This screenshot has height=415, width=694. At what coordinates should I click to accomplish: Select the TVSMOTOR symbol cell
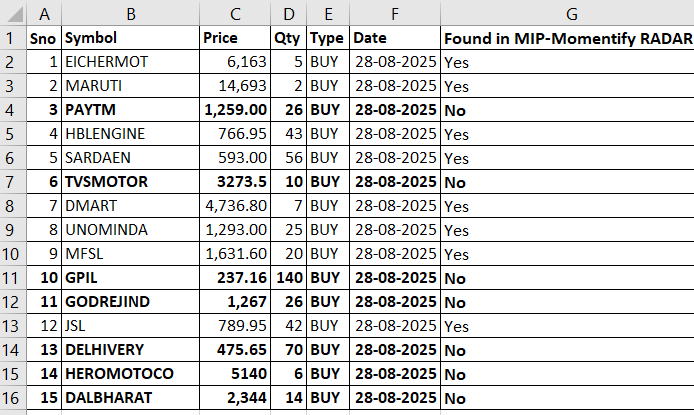click(x=131, y=182)
